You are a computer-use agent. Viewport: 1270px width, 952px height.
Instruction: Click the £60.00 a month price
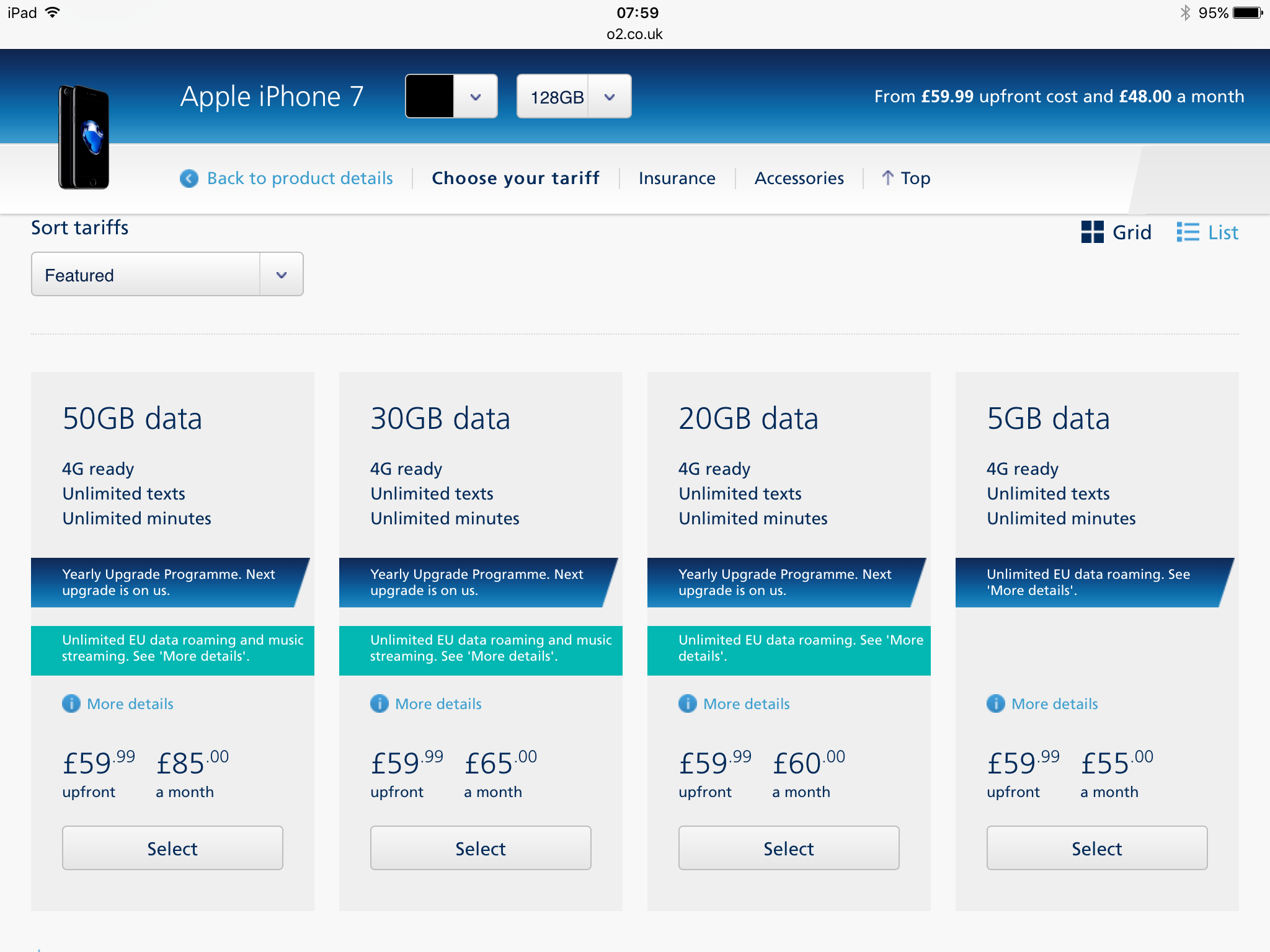click(809, 773)
